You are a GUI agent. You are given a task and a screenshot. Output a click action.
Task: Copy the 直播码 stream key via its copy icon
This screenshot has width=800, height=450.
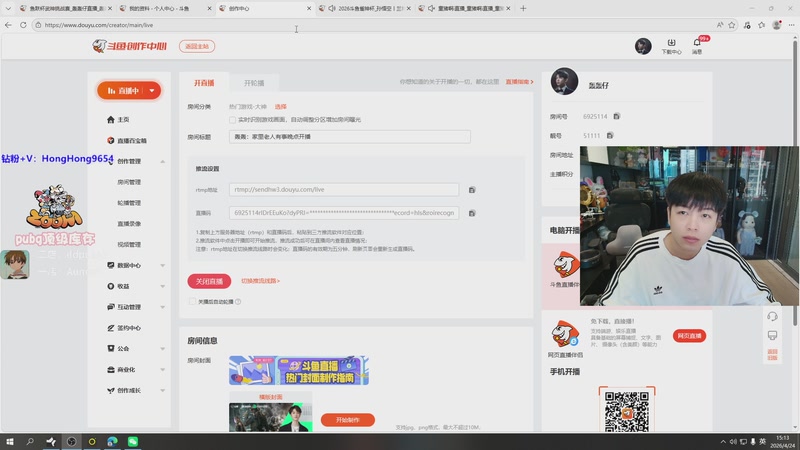point(472,212)
